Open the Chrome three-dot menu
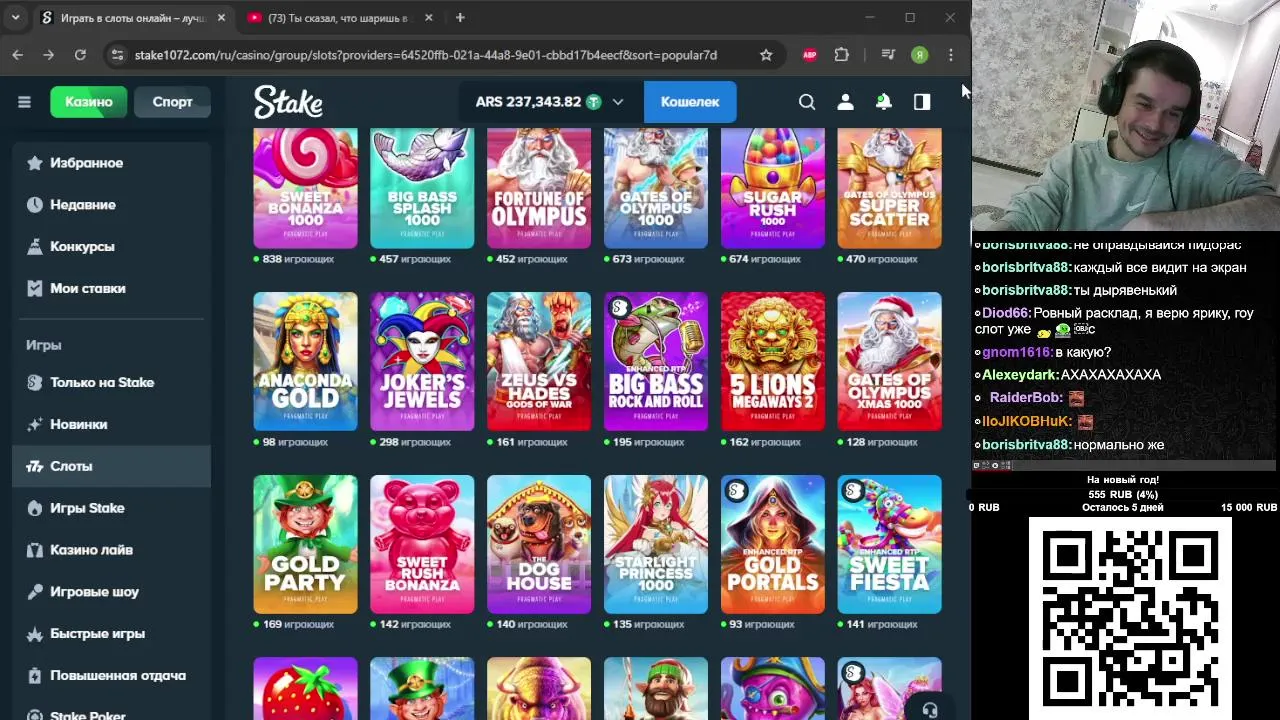This screenshot has height=720, width=1280. coord(951,55)
